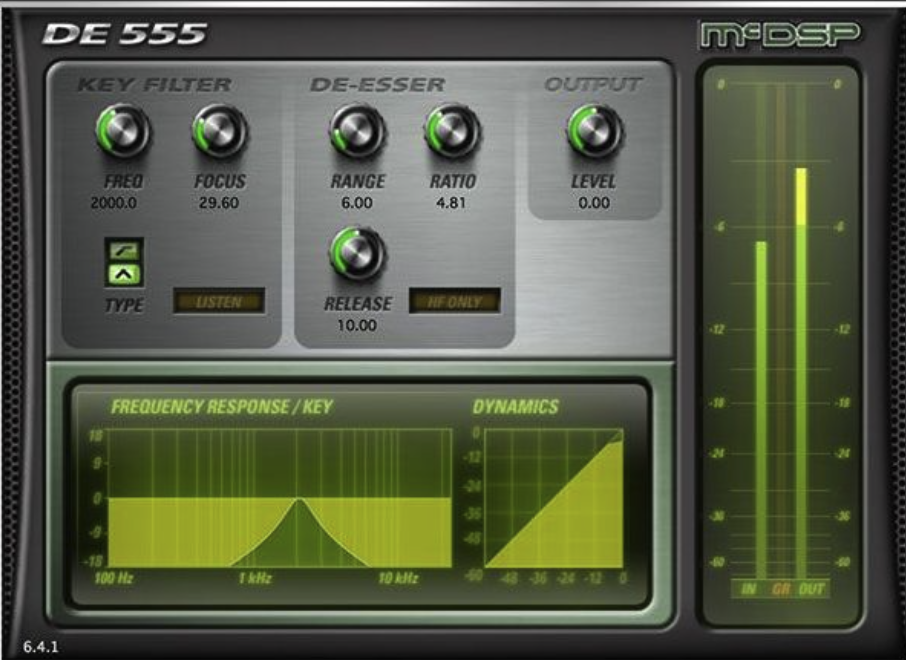Click the RELEASE value 10.00

357,325
